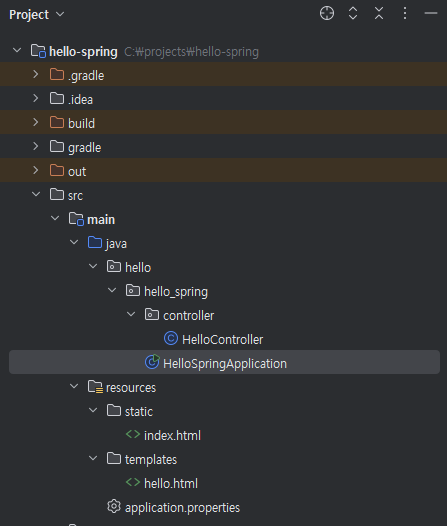Select the src folder label
Viewport: 447px width, 526px height.
click(75, 196)
